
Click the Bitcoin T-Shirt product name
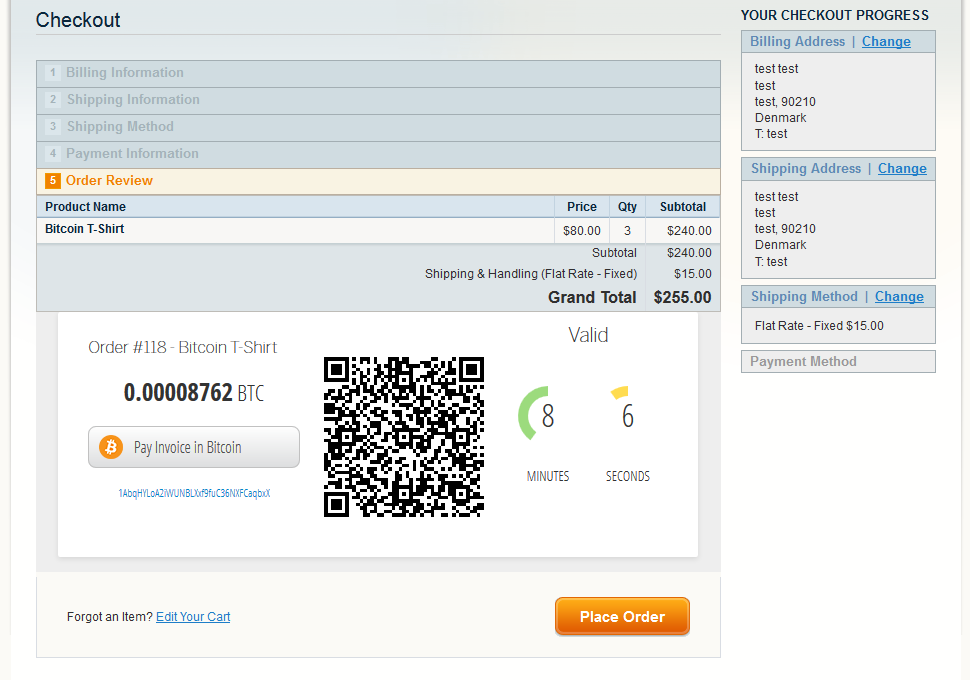(85, 230)
